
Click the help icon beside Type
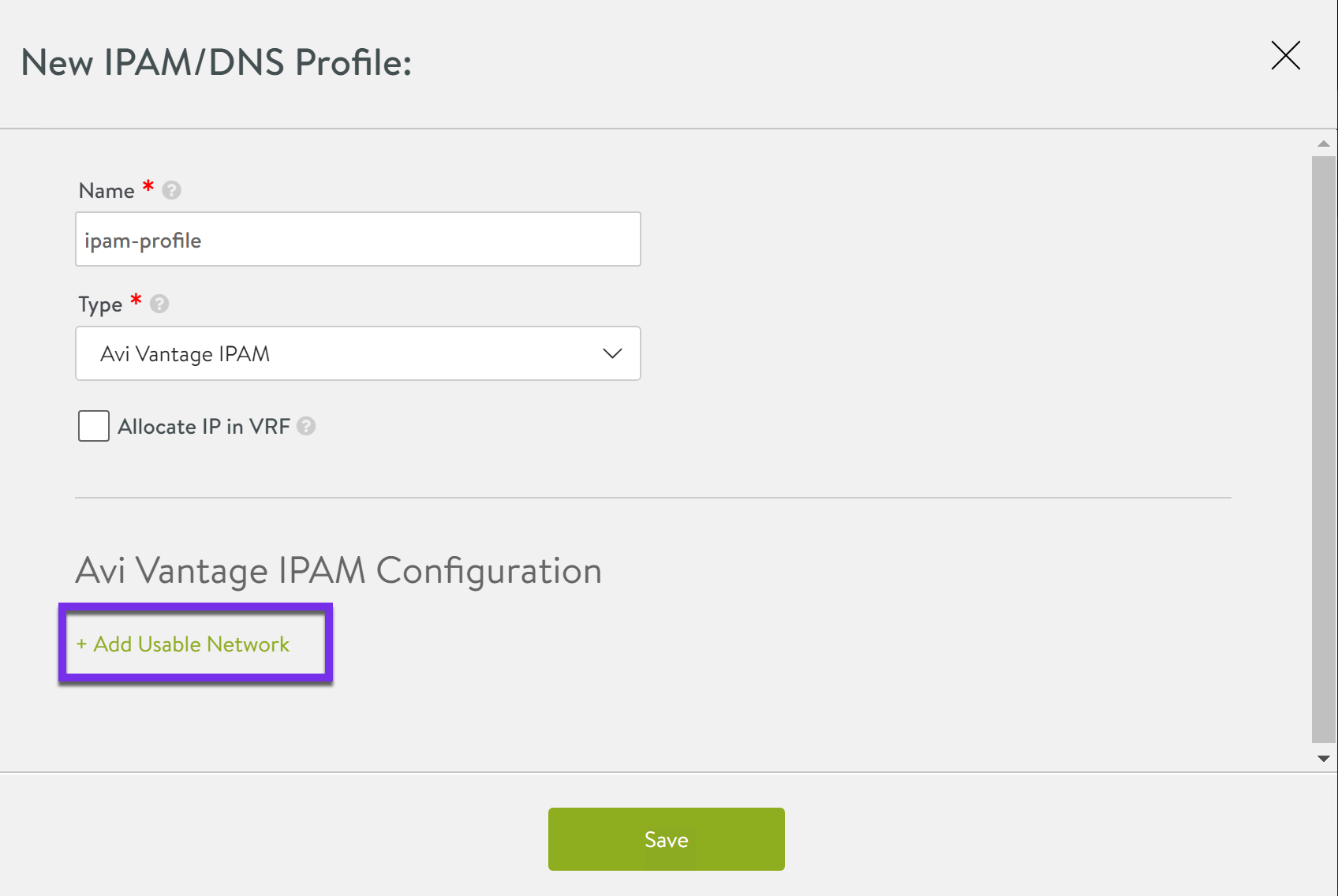point(159,304)
